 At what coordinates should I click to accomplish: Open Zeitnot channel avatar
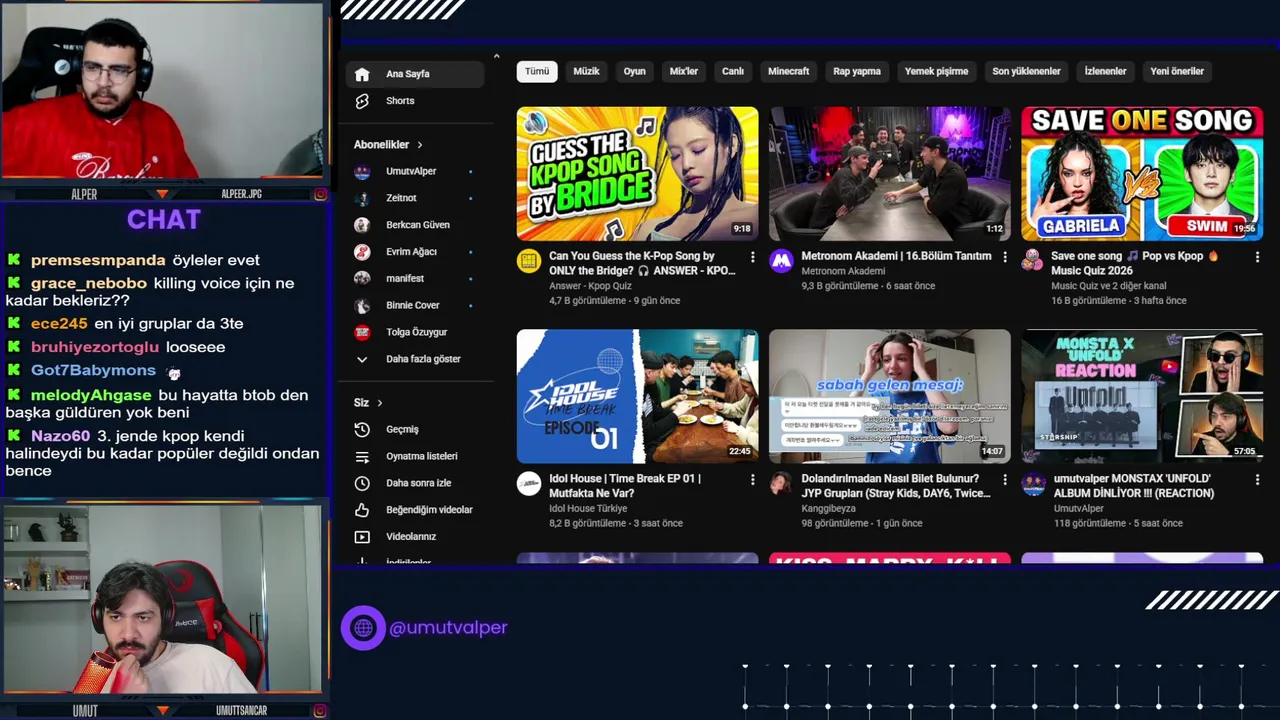362,198
